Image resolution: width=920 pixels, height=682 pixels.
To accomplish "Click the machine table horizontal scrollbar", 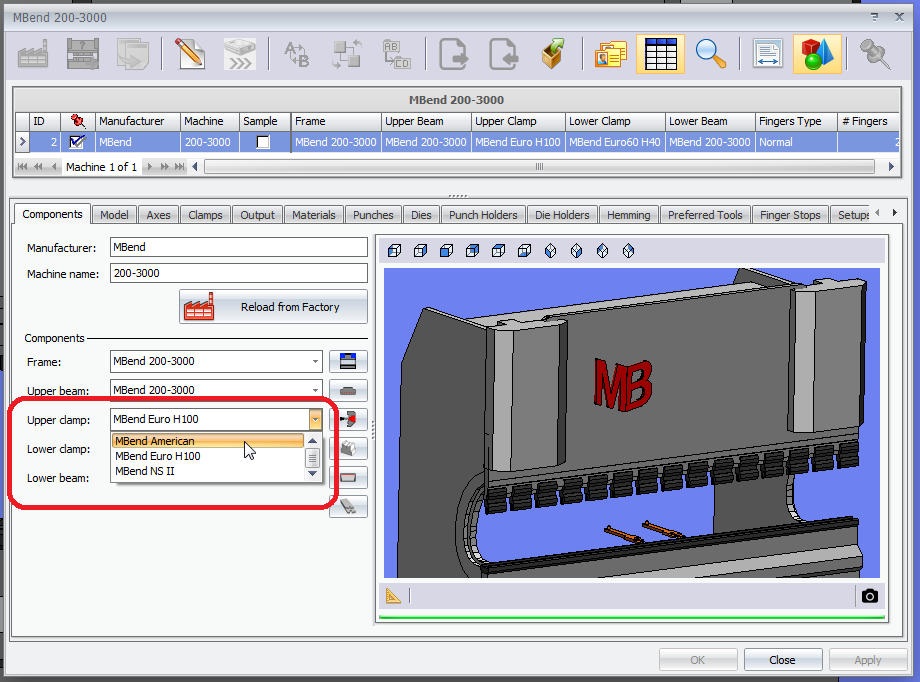I will (539, 167).
